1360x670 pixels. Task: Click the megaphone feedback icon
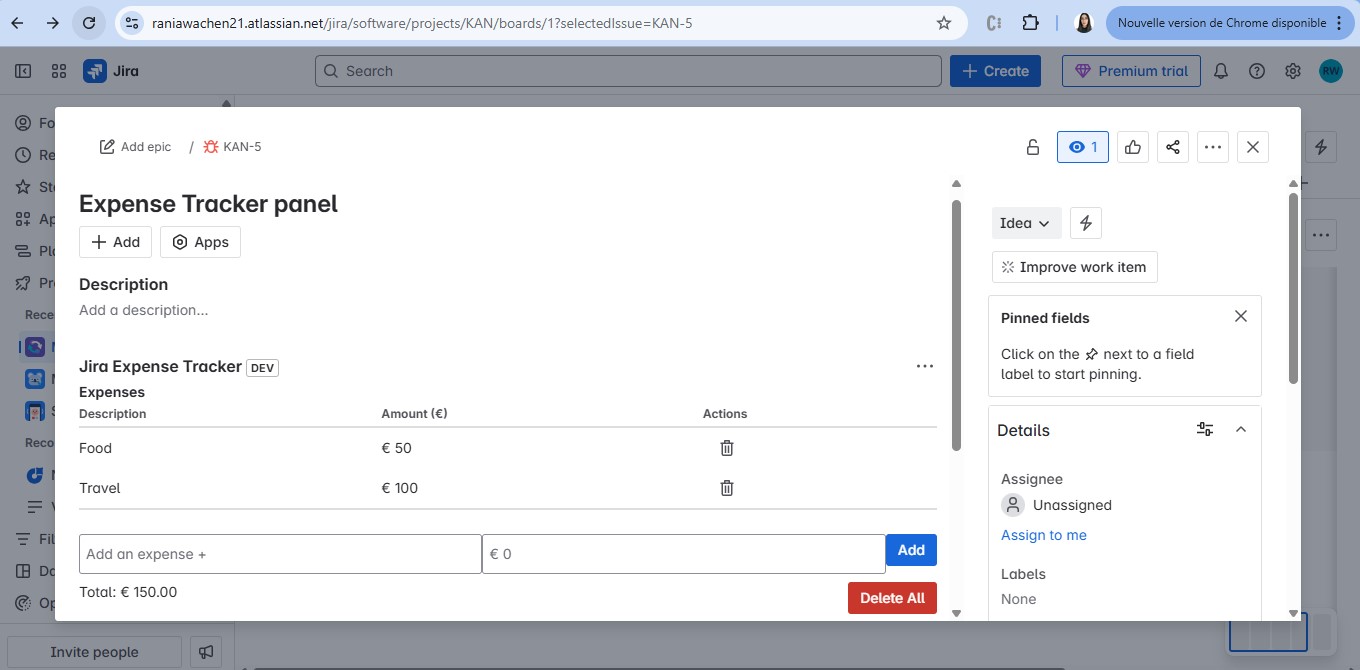(206, 652)
